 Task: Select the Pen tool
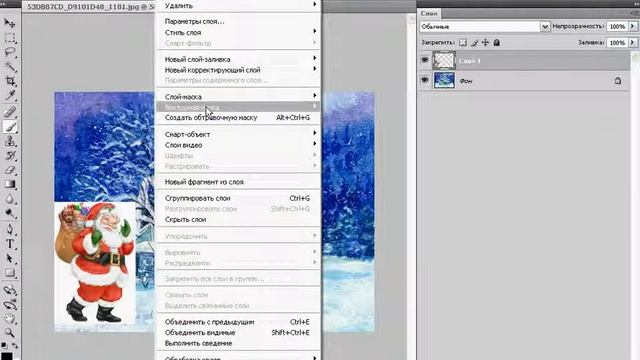point(9,229)
